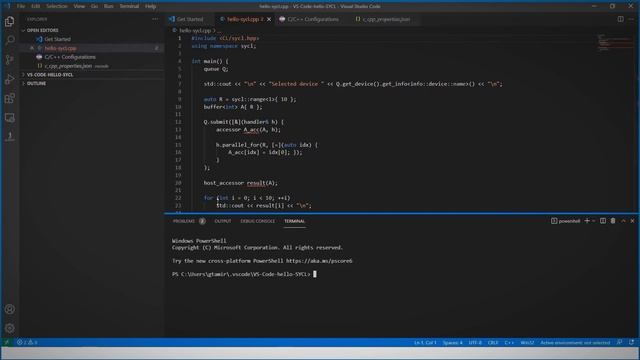Screen dimensions: 640x360
Task: Close the hello-sycl.cpp editor tab
Action: (x=269, y=19)
